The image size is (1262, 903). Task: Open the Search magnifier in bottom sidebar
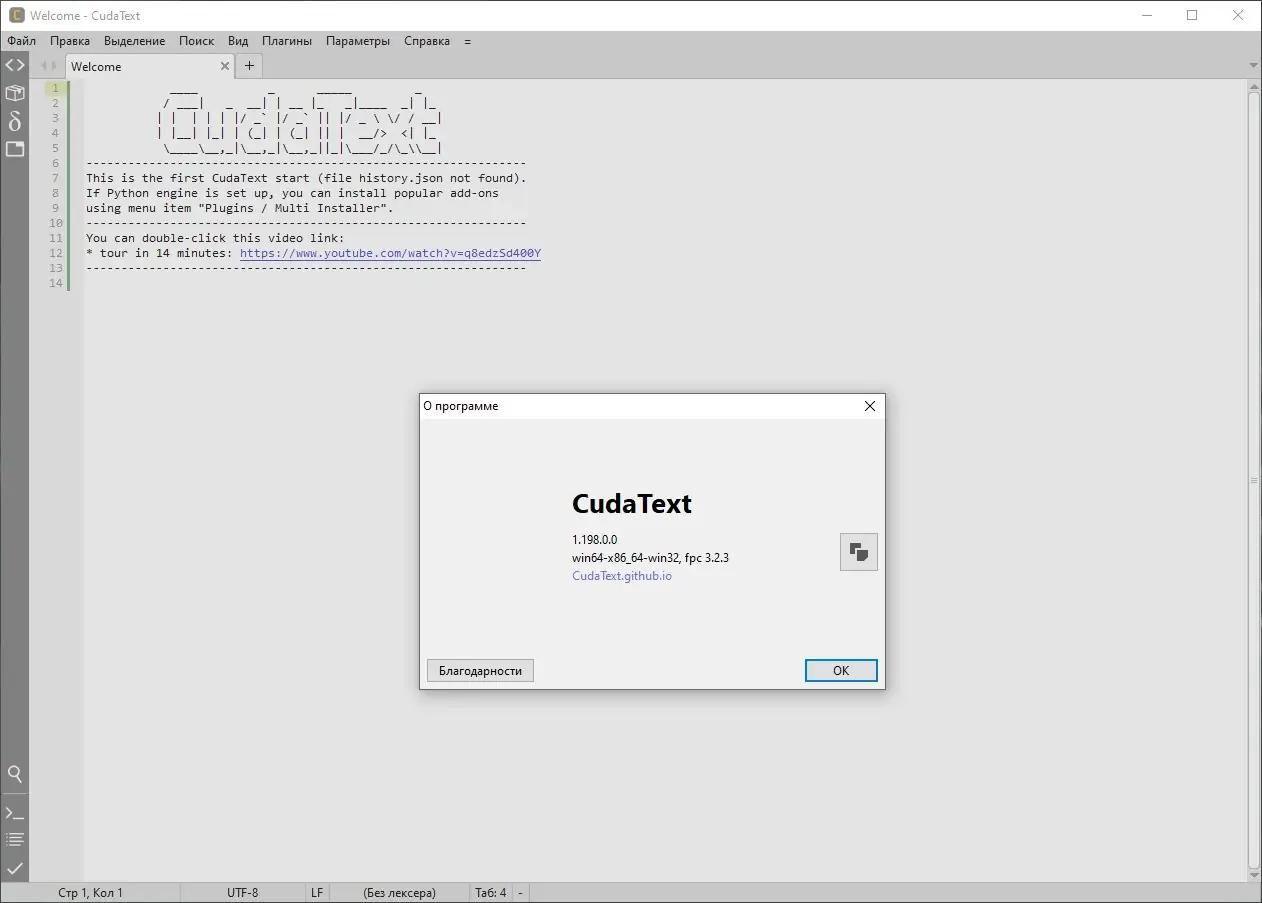(14, 774)
